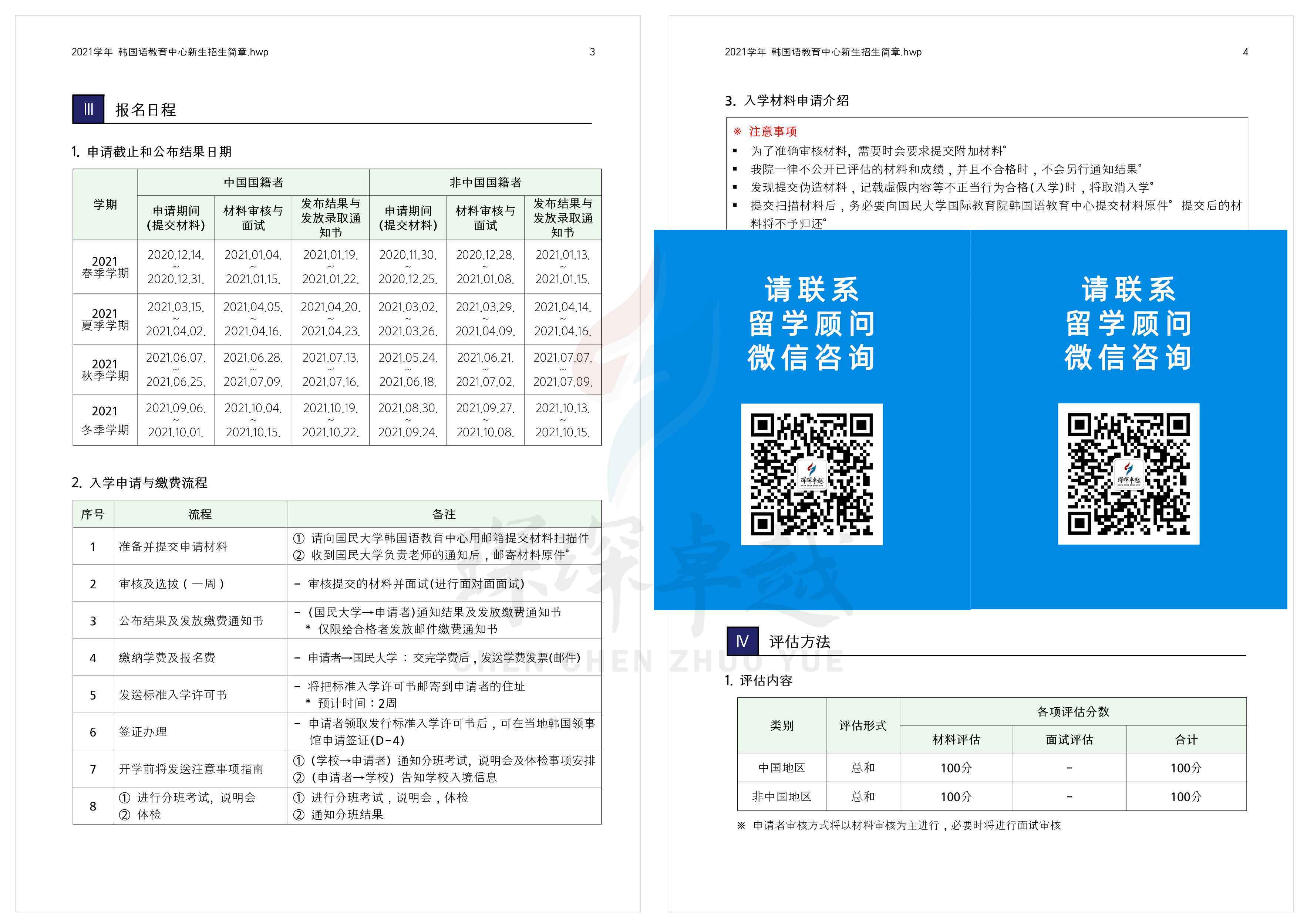1307x924 pixels.
Task: Click the left WeChat QR code
Action: click(812, 474)
